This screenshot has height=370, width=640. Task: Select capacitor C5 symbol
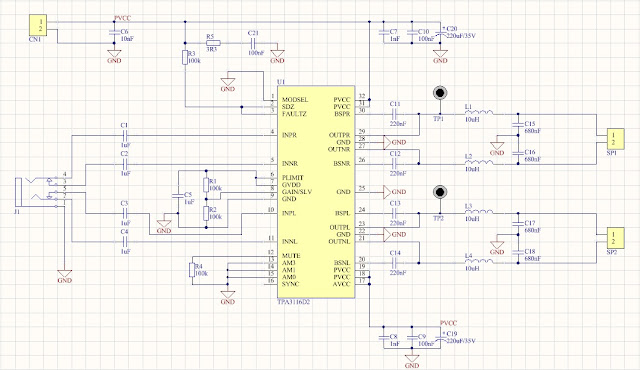point(178,196)
